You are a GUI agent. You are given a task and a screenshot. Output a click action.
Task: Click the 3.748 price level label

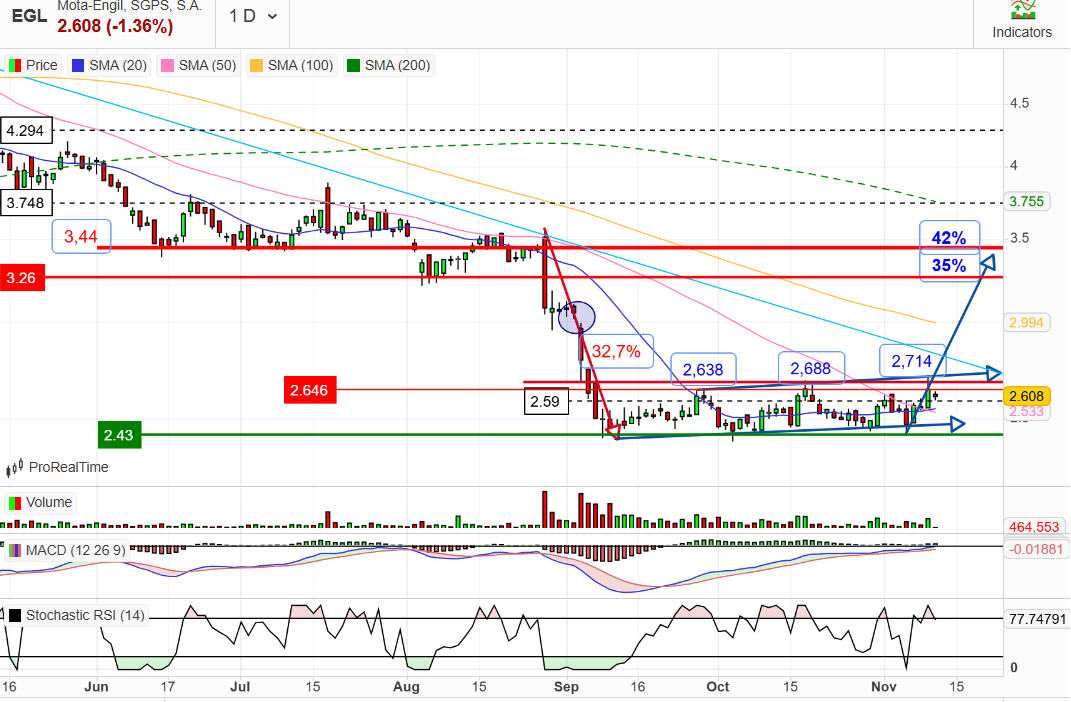pos(26,203)
